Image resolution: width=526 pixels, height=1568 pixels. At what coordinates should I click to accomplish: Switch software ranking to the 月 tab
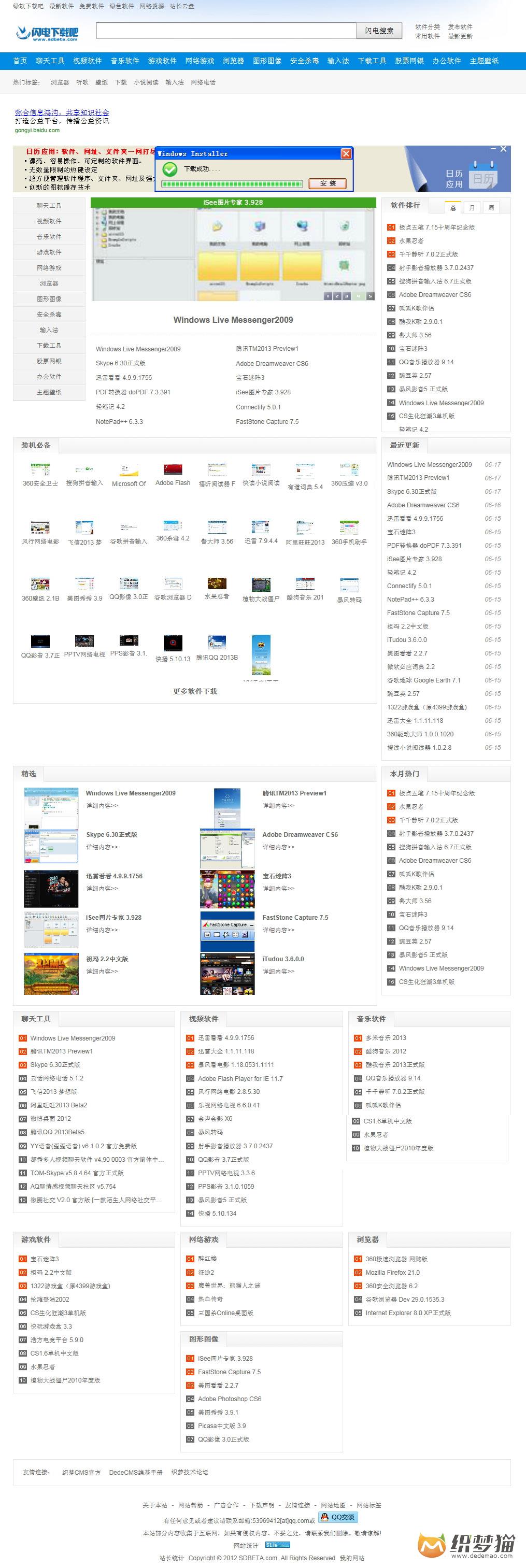click(x=472, y=208)
